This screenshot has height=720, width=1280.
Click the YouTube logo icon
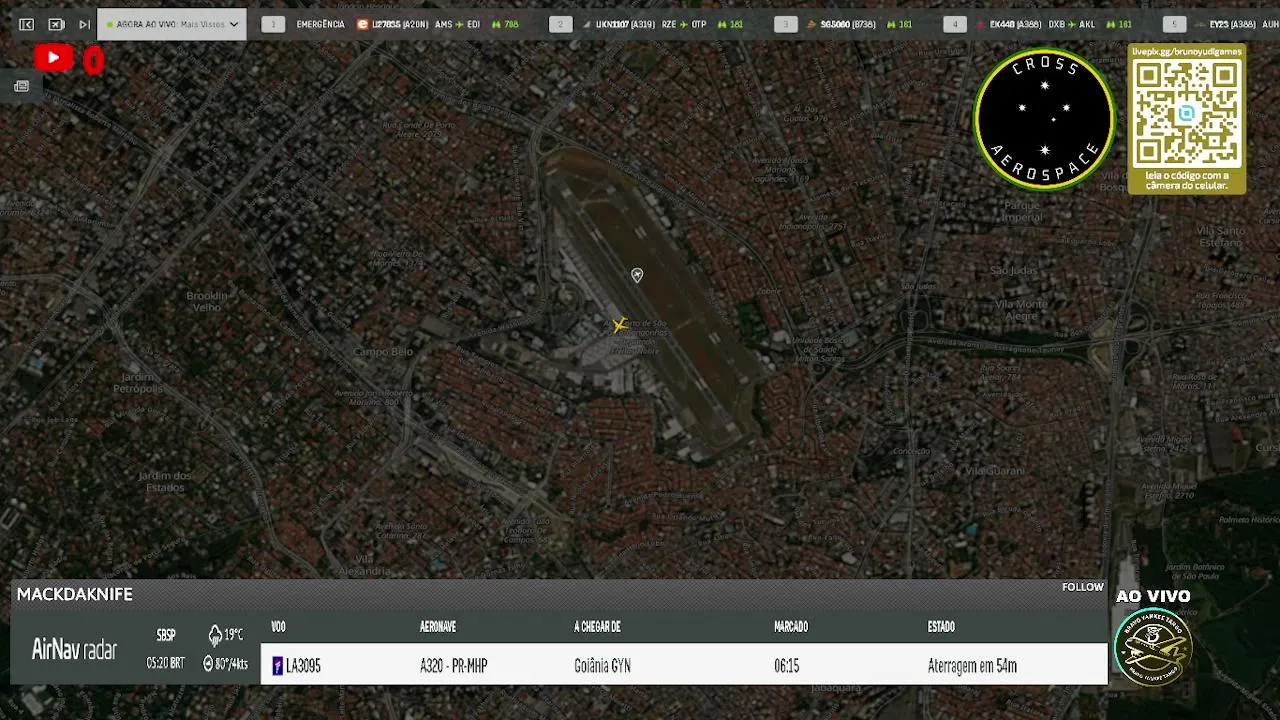53,59
